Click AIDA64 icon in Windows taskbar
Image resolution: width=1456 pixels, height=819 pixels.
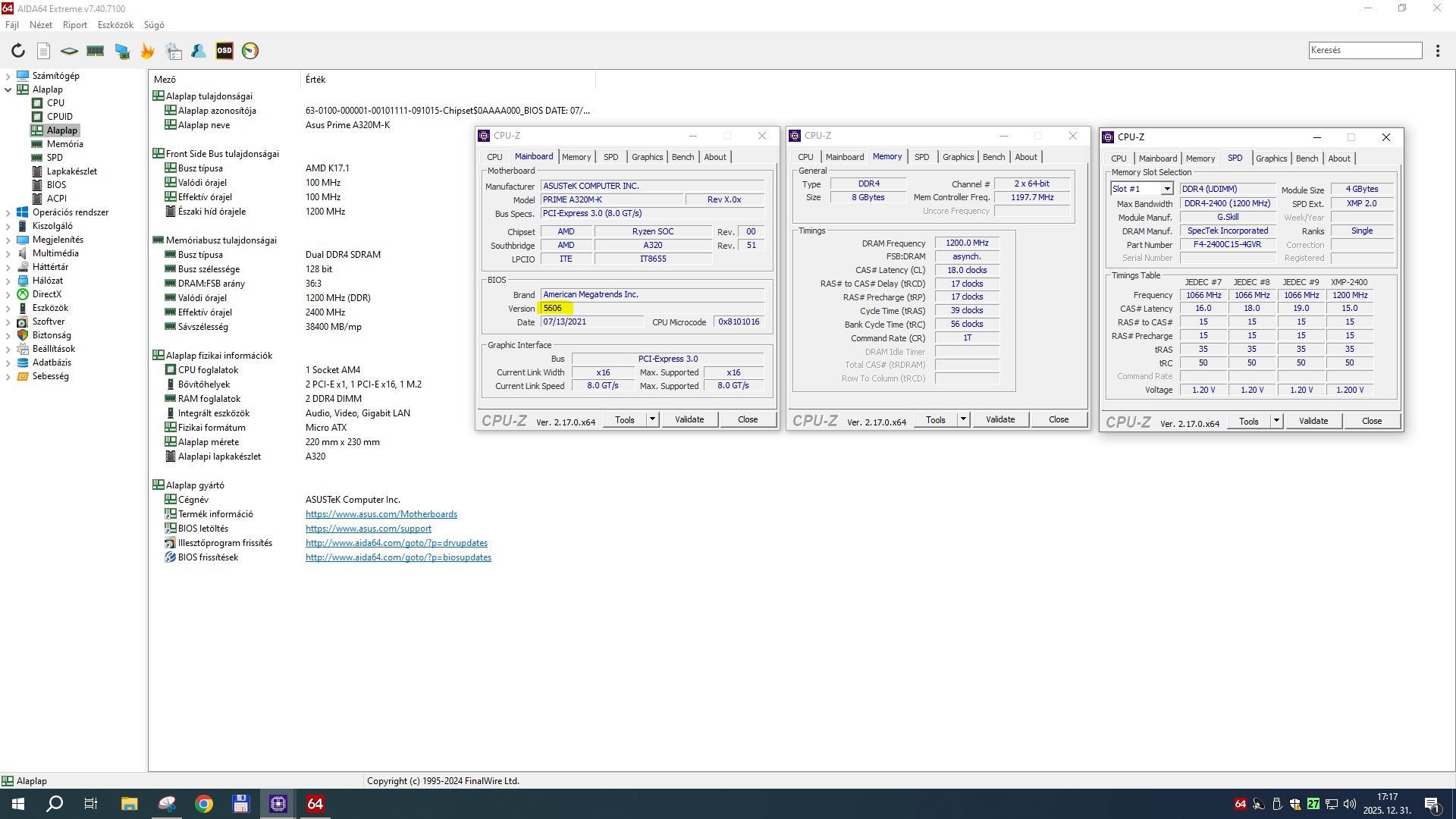315,804
